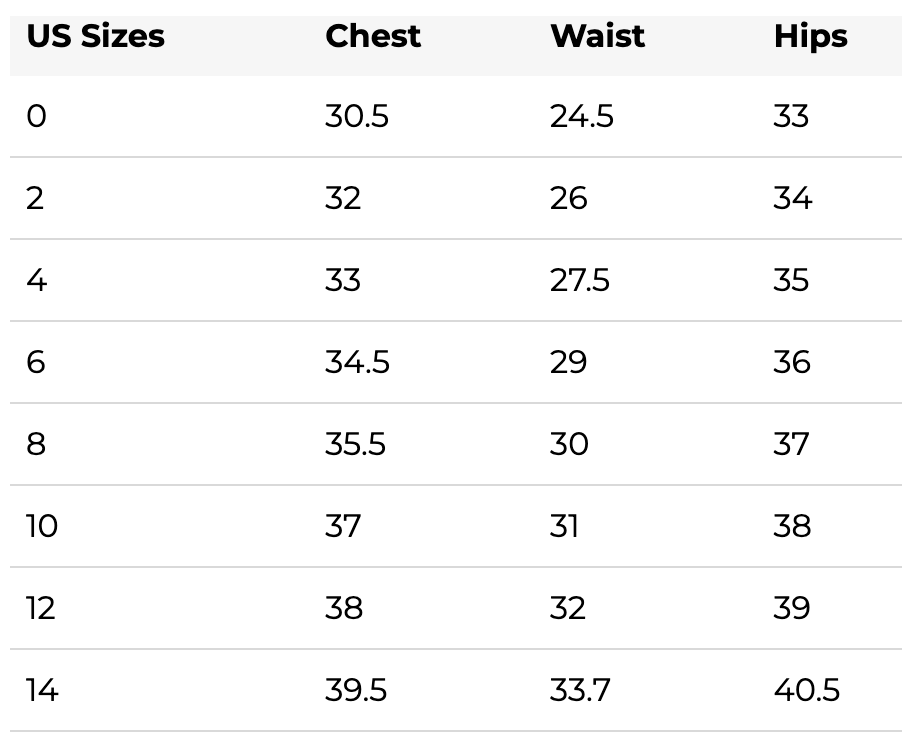
Task: Click chest value 34.5 for size 6
Action: tap(357, 362)
